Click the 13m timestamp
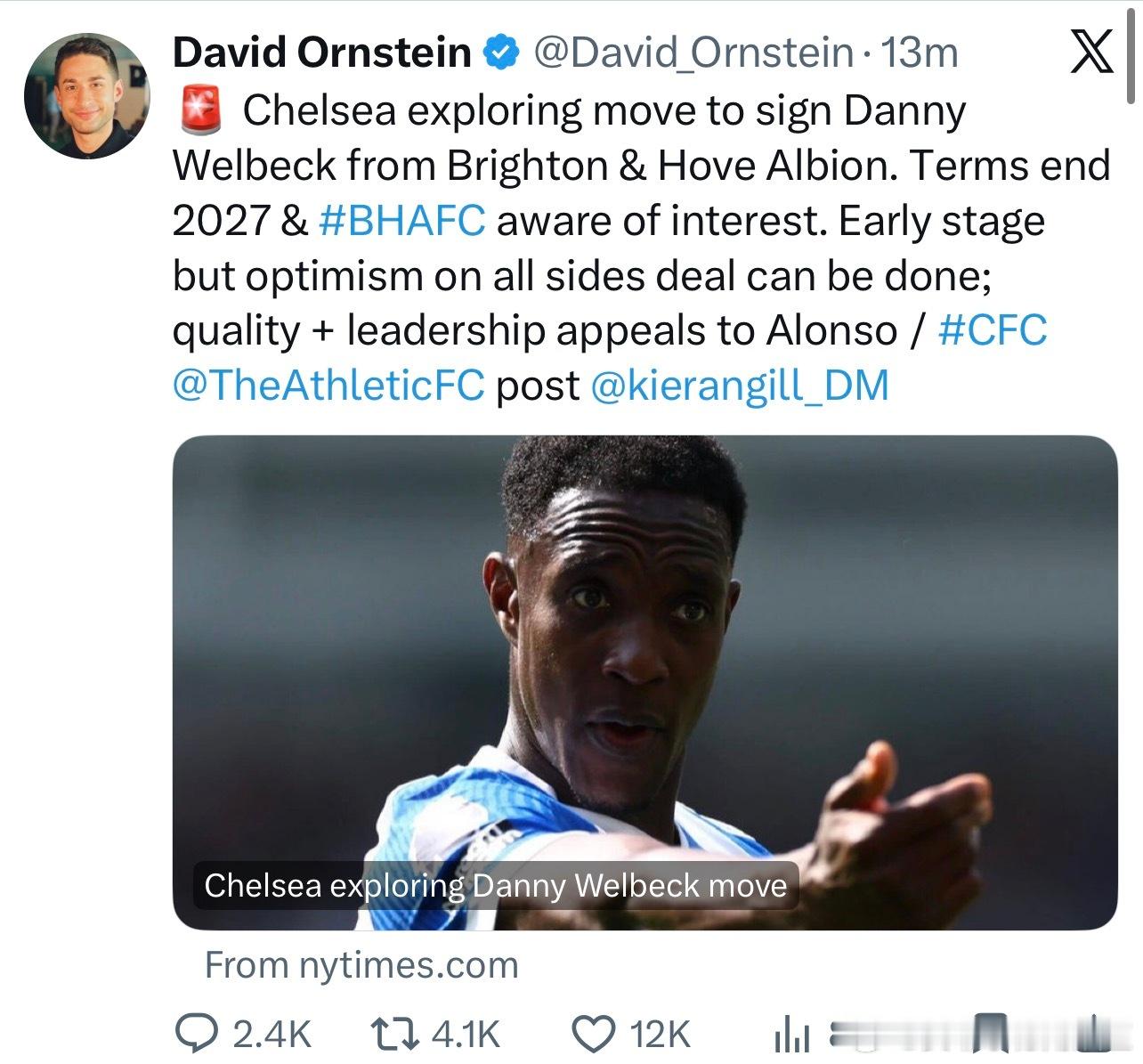The height and width of the screenshot is (1064, 1143). (919, 53)
